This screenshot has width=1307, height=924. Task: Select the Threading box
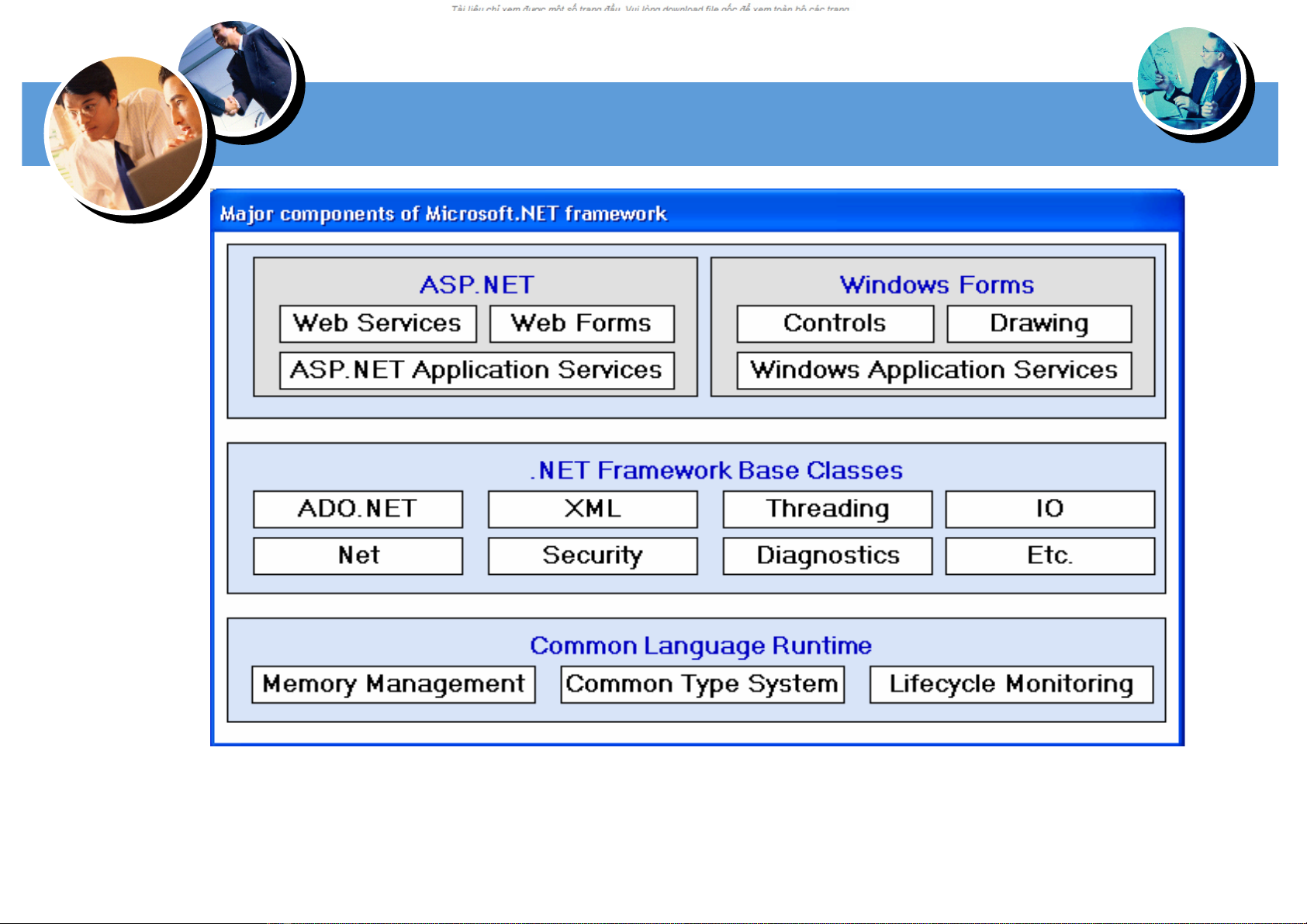point(827,509)
